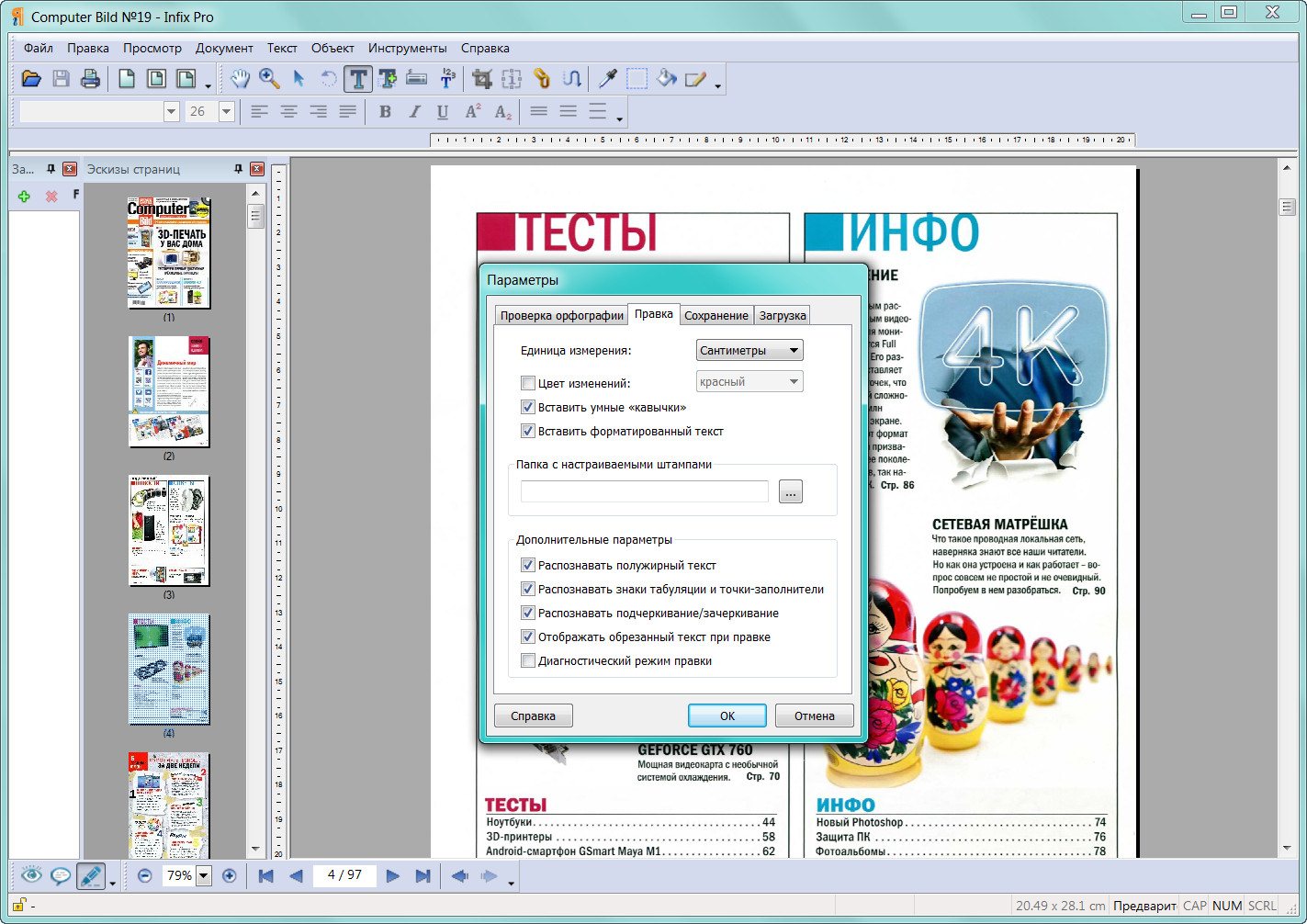
Task: Click the dialog 'Справка' button
Action: point(534,716)
